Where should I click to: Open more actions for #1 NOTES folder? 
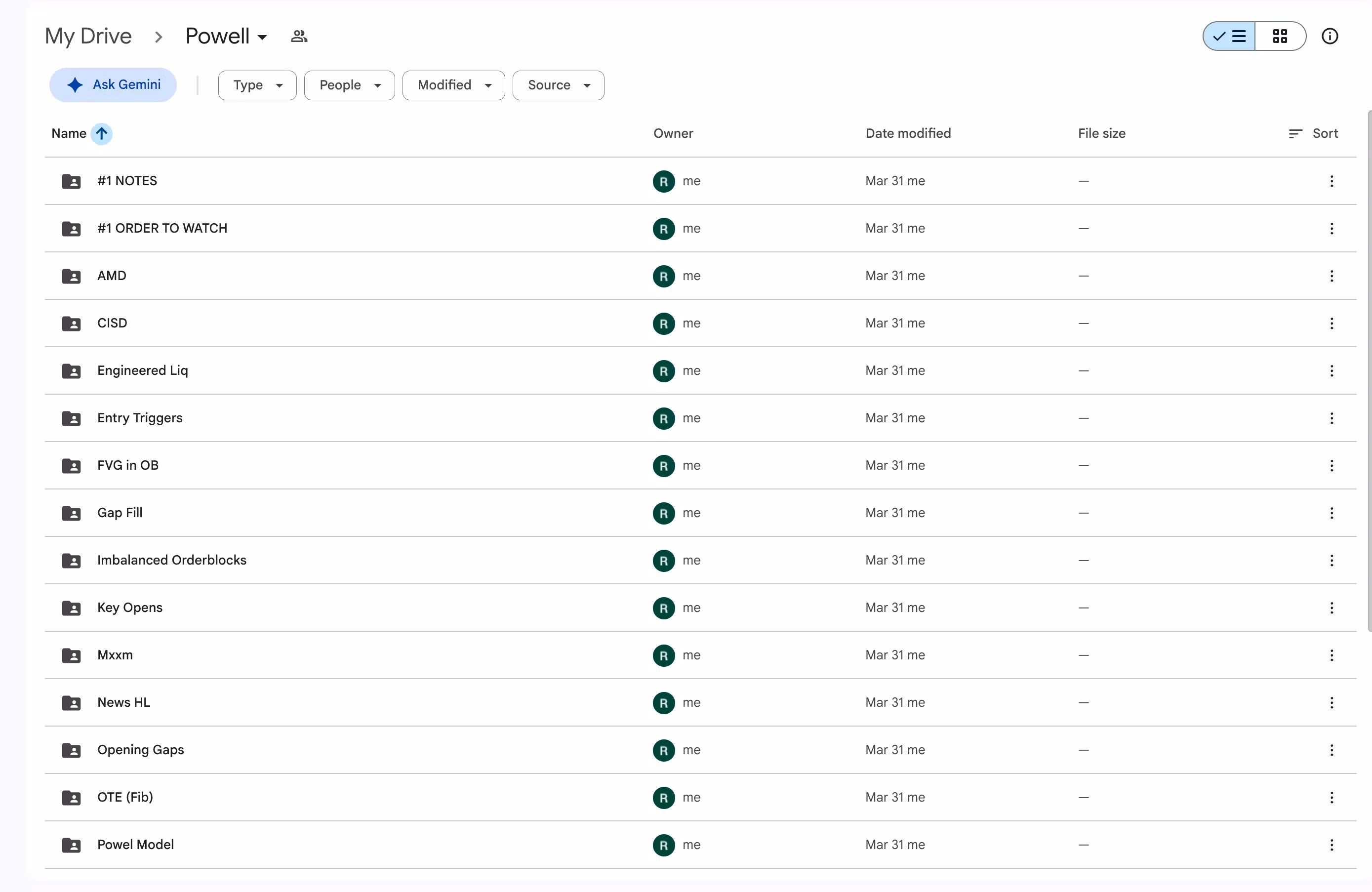click(x=1332, y=181)
